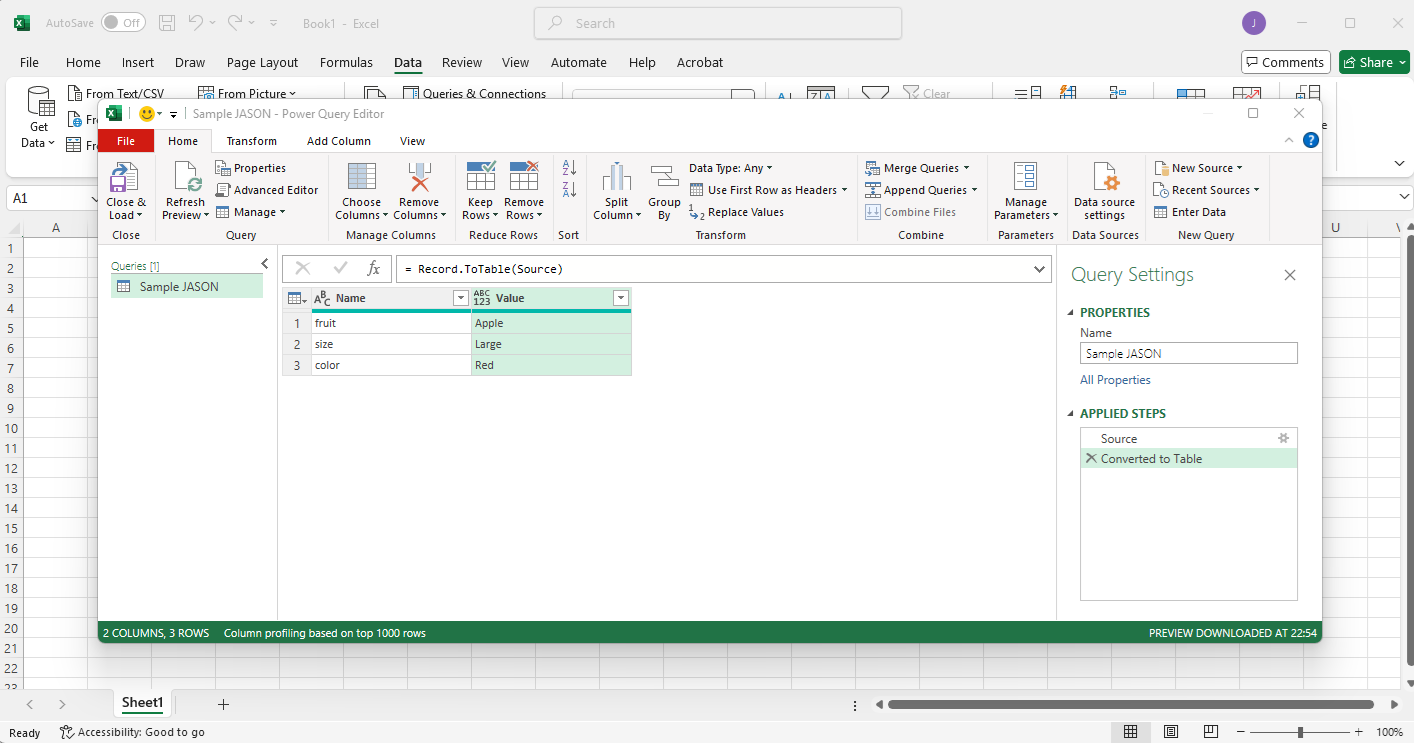This screenshot has width=1414, height=743.
Task: Click the zoom in plus button
Action: tap(1357, 732)
